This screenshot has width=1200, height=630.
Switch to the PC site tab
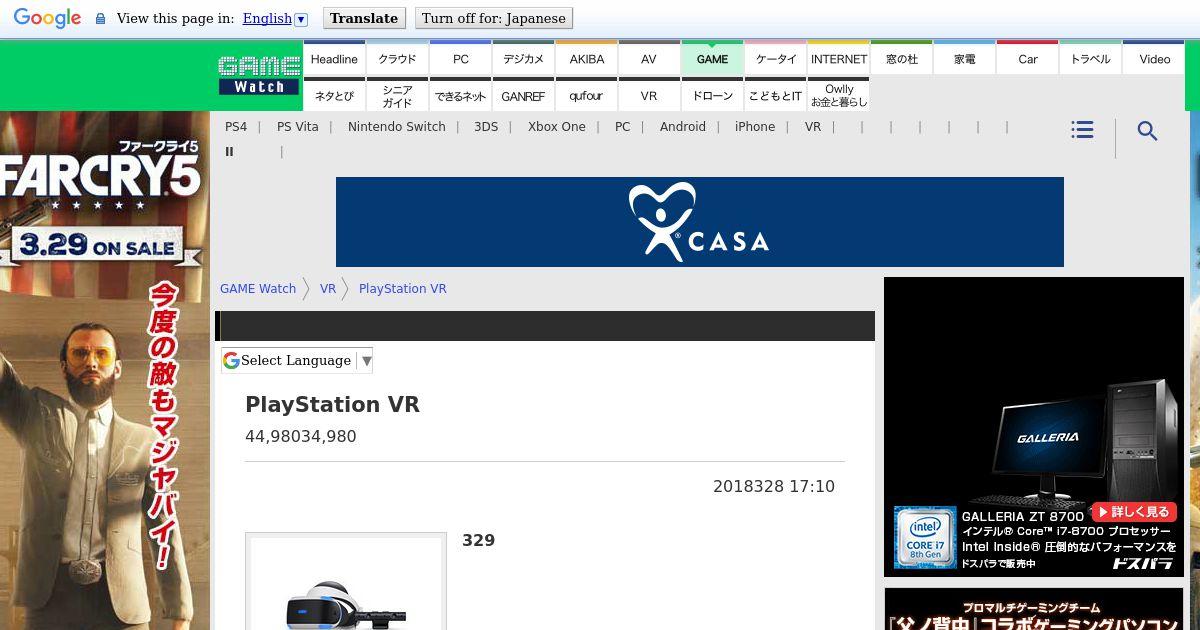[460, 59]
